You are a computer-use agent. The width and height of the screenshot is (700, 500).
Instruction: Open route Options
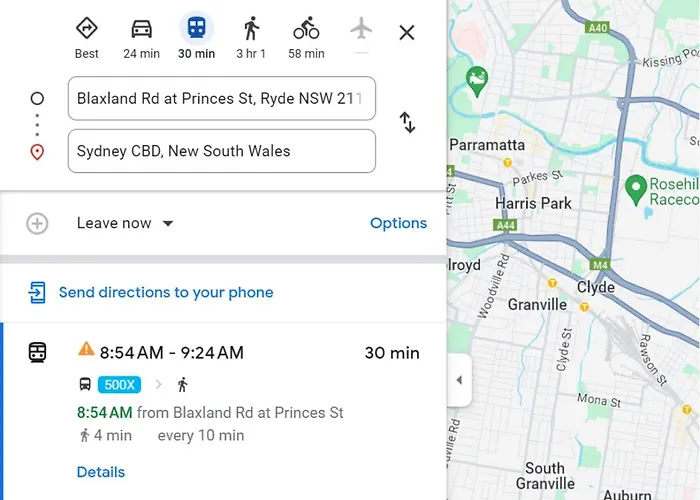398,223
